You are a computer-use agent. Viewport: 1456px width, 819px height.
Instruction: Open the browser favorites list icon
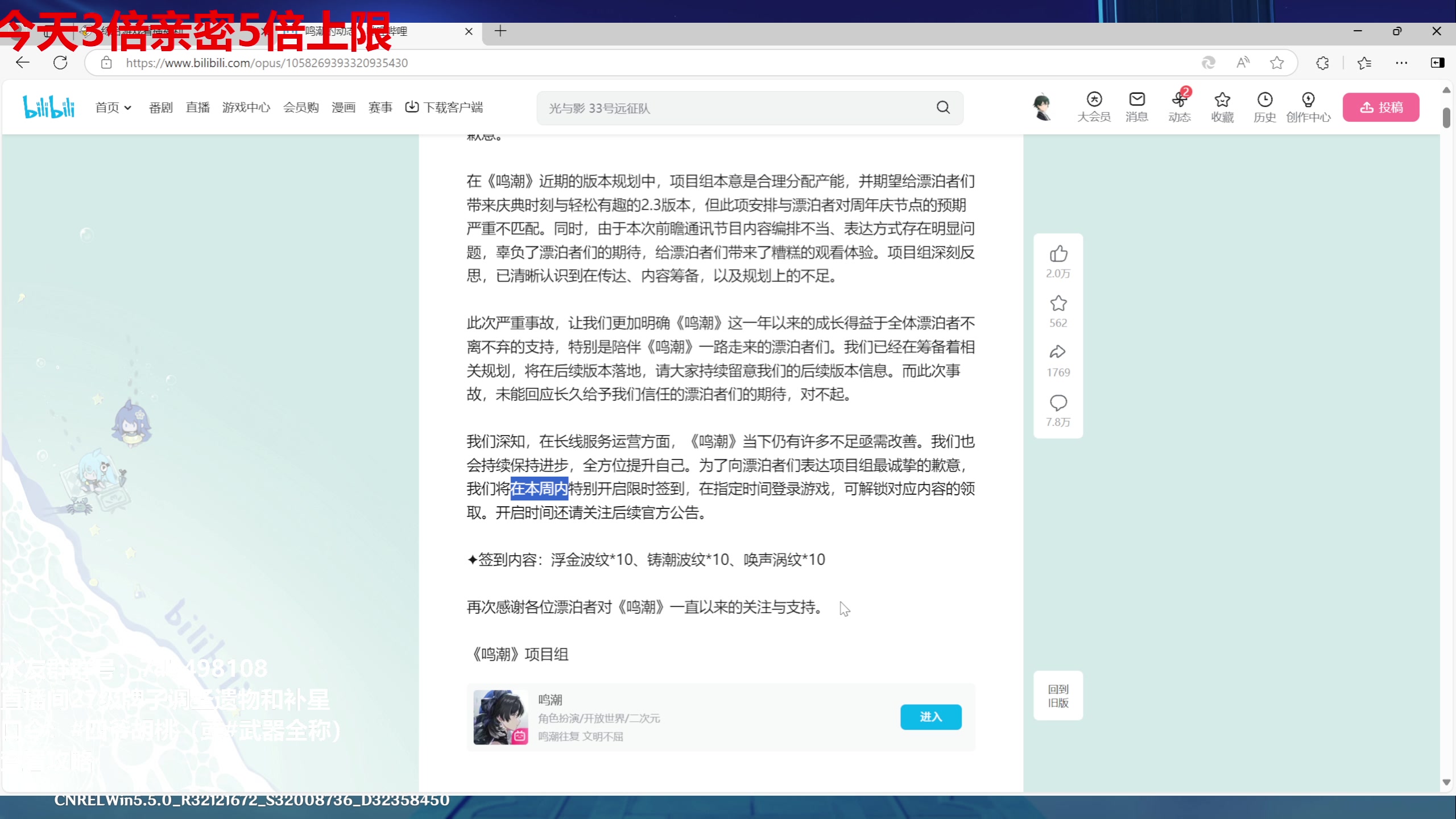pos(1364,63)
